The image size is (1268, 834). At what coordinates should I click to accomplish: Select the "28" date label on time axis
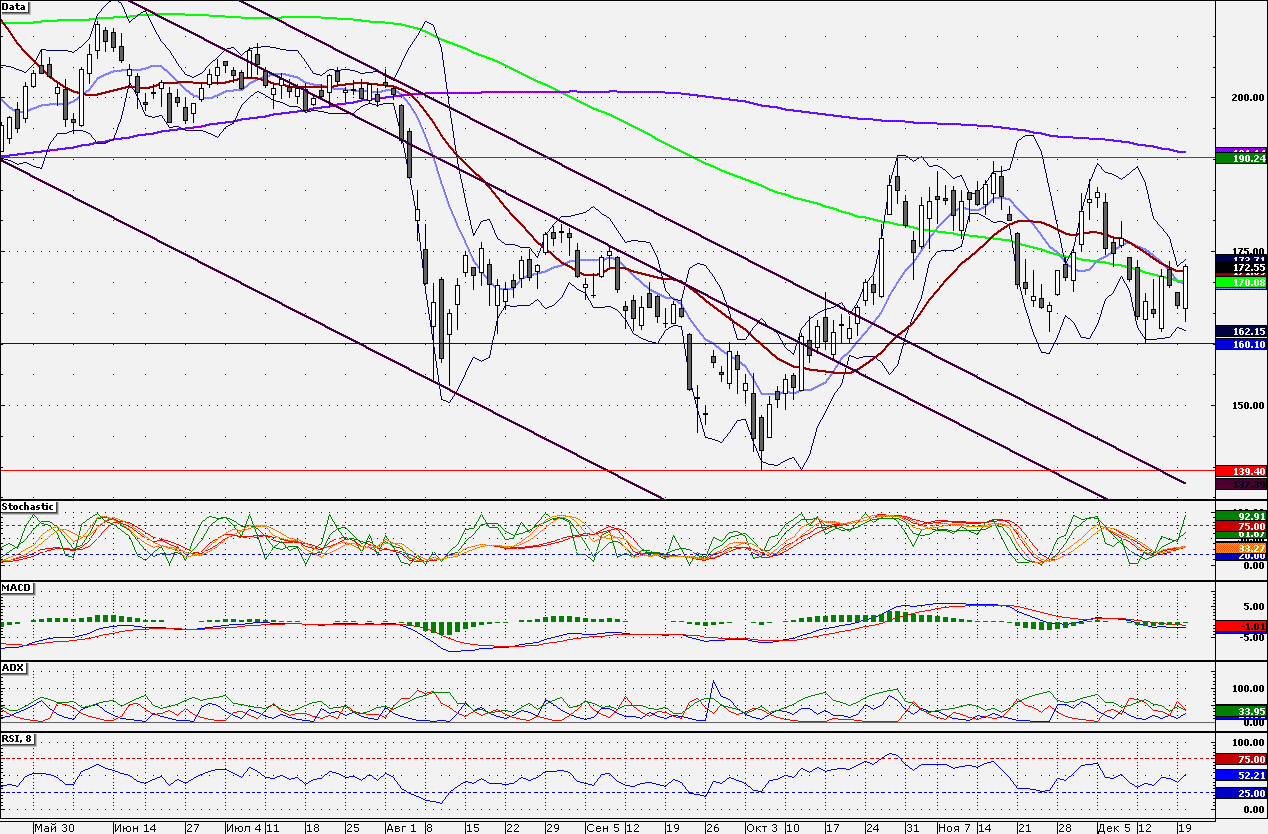coord(1064,828)
